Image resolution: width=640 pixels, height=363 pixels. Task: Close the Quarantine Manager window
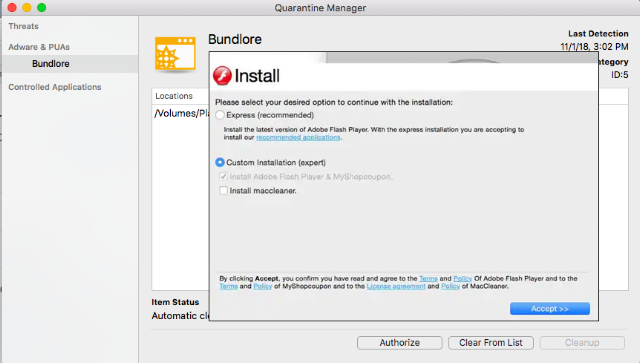12,7
